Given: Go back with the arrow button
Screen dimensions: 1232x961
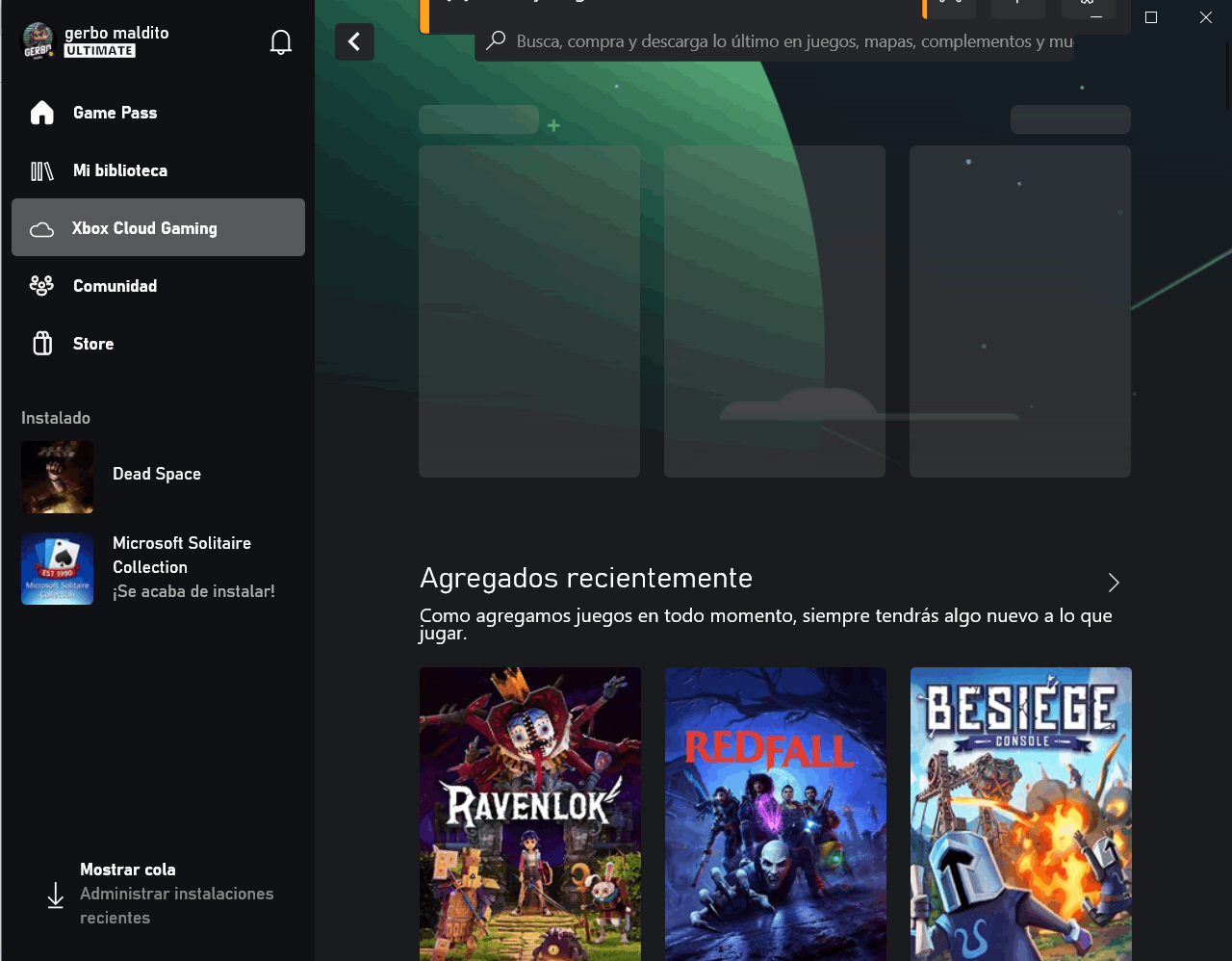Looking at the screenshot, I should 354,41.
